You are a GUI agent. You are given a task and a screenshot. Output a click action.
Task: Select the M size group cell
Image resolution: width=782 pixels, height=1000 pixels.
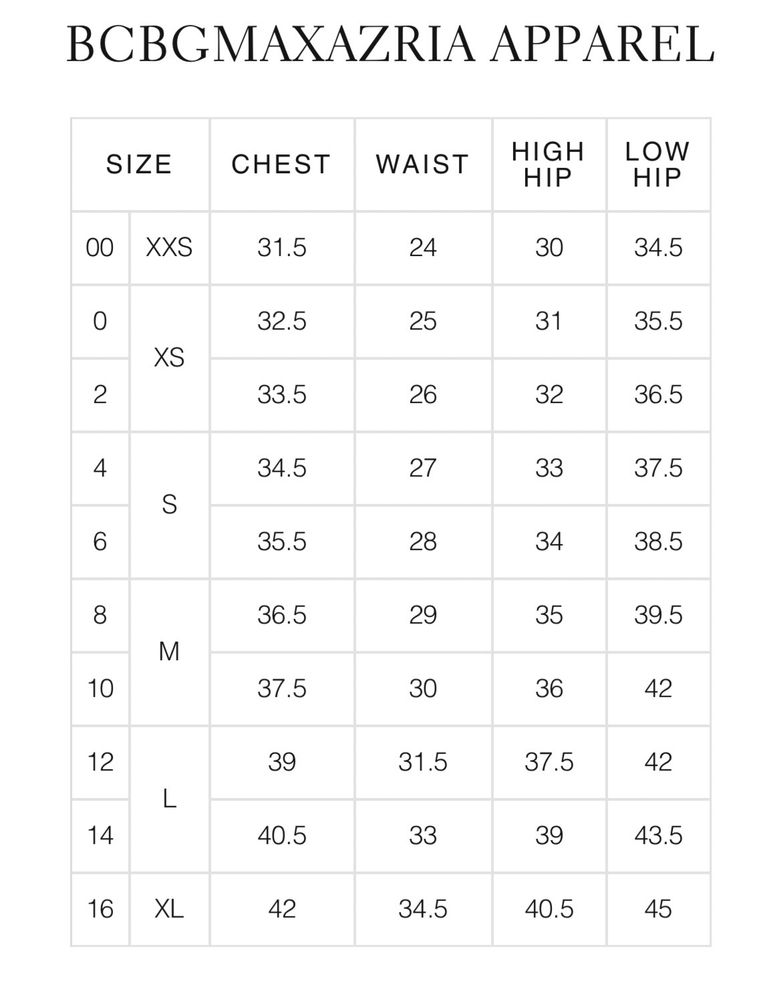pyautogui.click(x=169, y=652)
